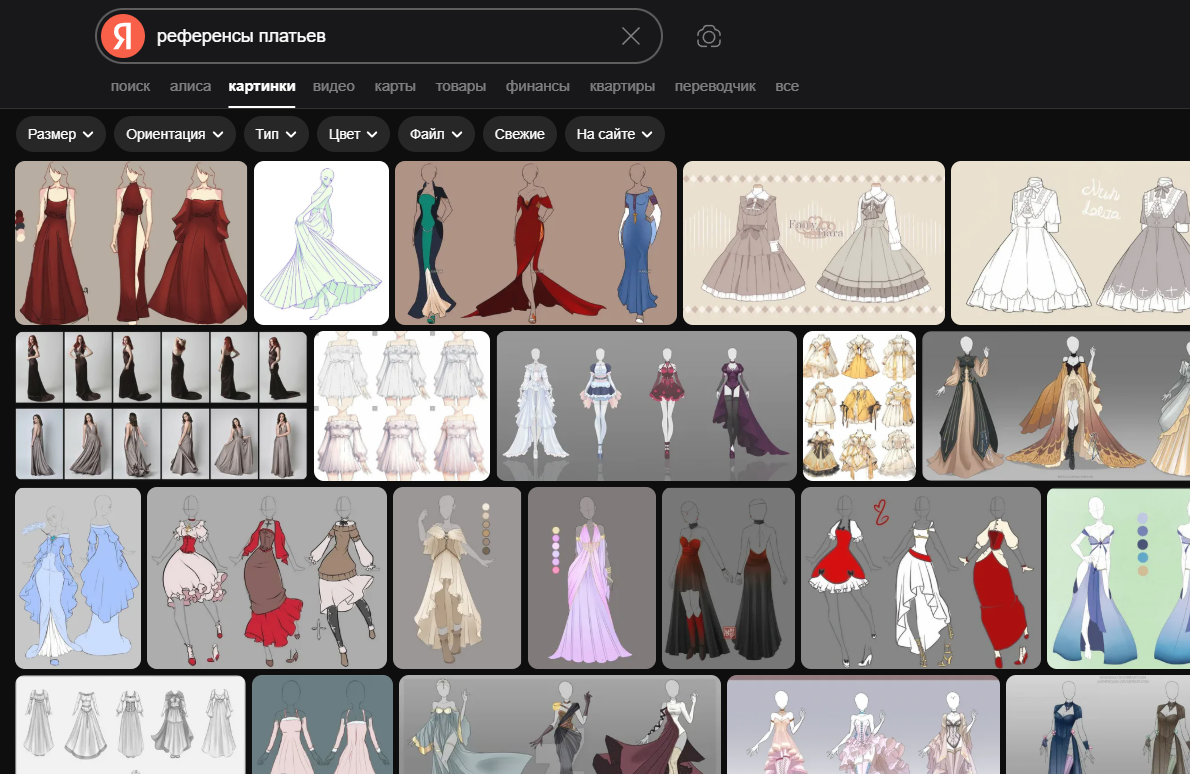Open the three red gowns thumbnail
The image size is (1190, 774).
pyautogui.click(x=131, y=243)
